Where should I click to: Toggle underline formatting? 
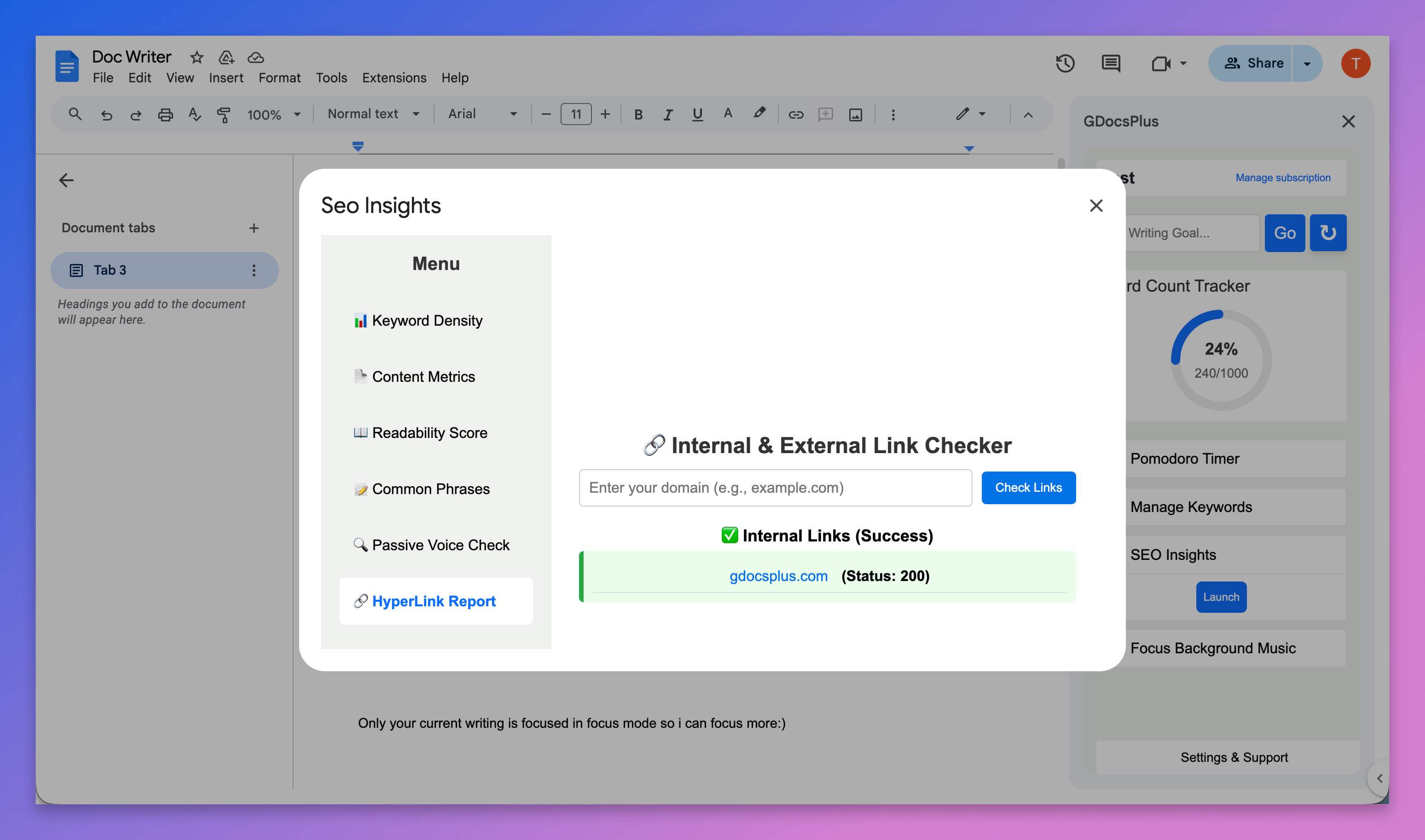697,115
